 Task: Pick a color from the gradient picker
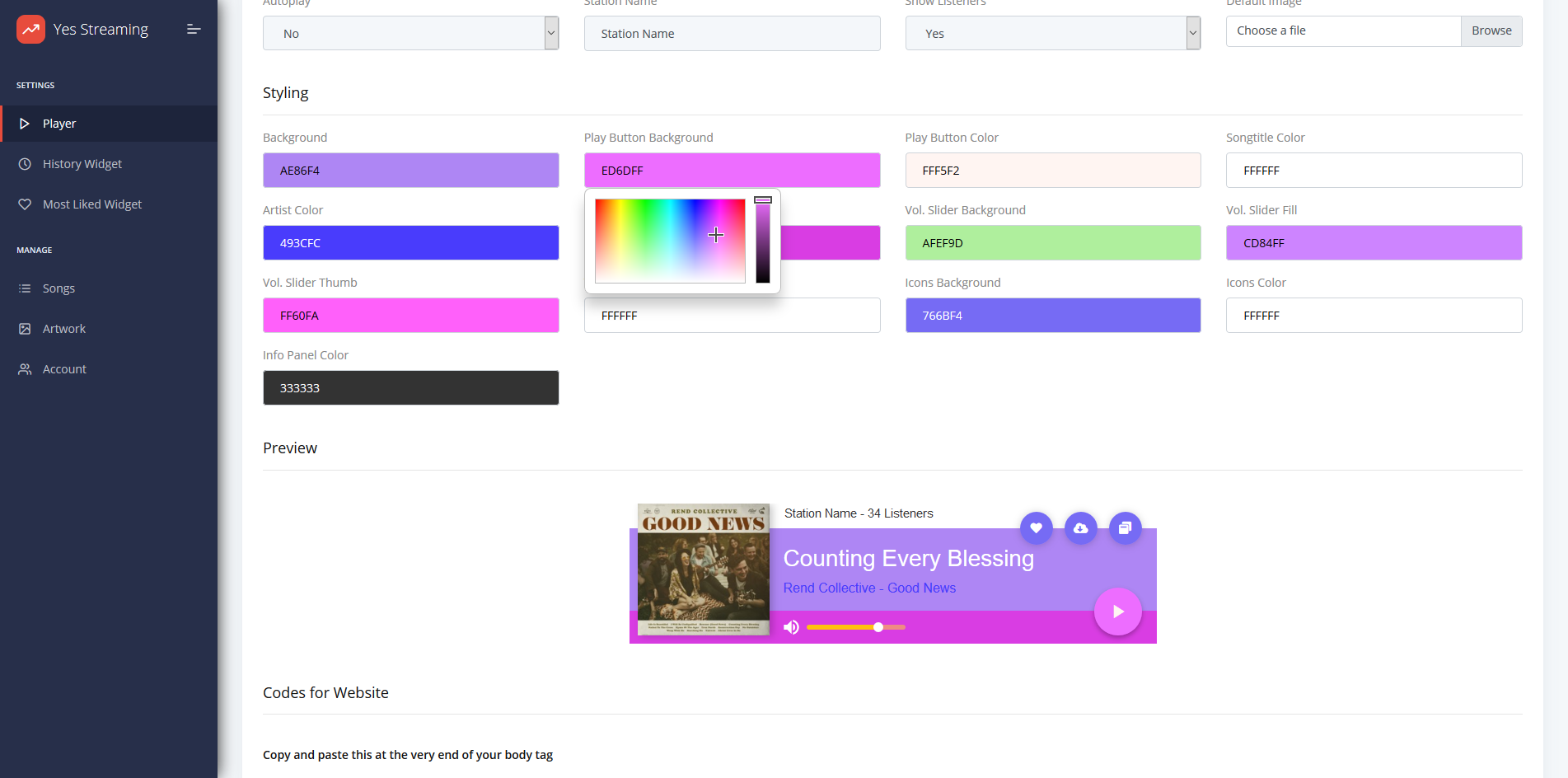669,241
